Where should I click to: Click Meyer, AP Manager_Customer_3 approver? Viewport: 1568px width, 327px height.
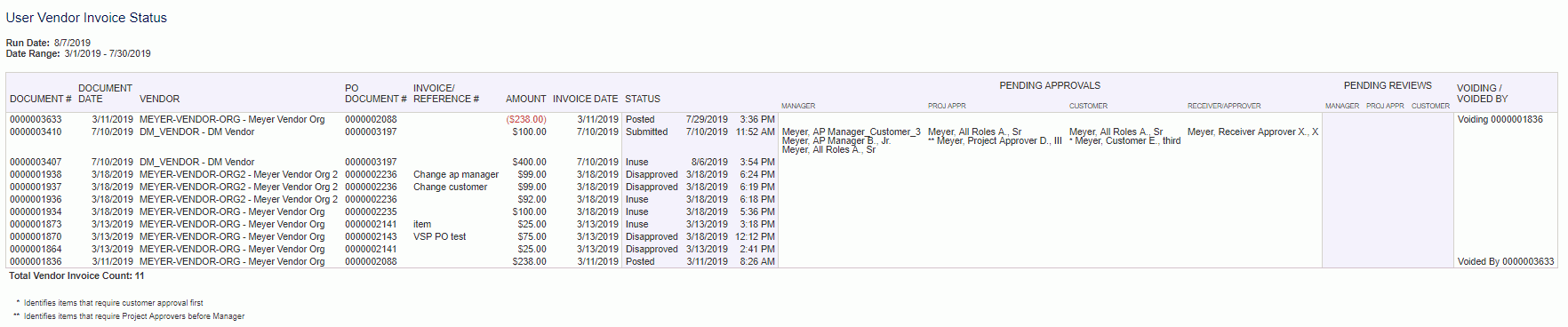click(x=851, y=132)
